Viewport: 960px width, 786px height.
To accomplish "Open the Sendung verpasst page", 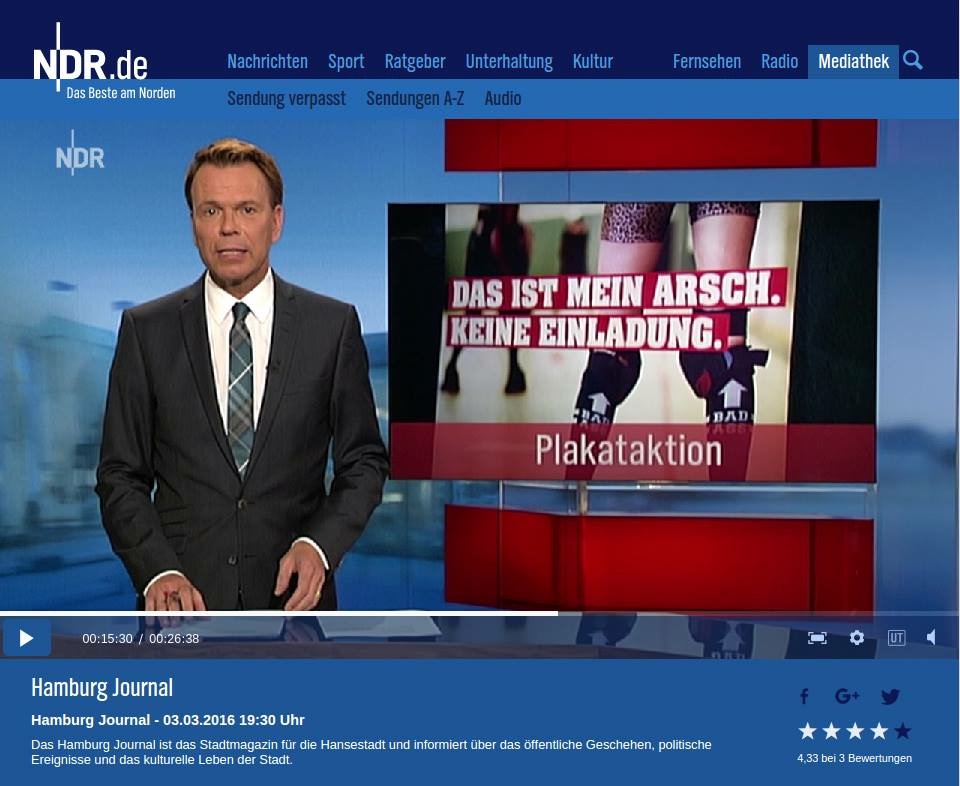I will pos(286,99).
